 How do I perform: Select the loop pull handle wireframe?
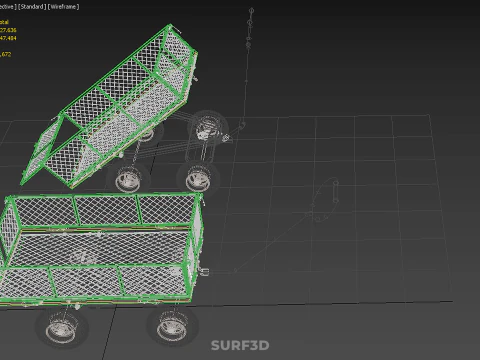pyautogui.click(x=324, y=201)
